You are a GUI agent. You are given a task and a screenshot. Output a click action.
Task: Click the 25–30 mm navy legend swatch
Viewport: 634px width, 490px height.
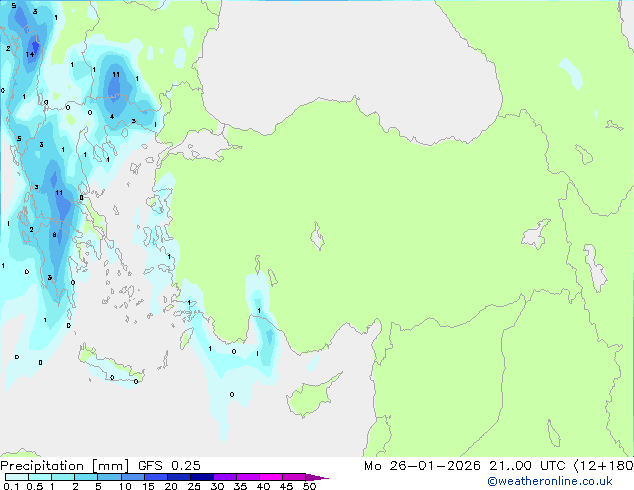(x=201, y=477)
